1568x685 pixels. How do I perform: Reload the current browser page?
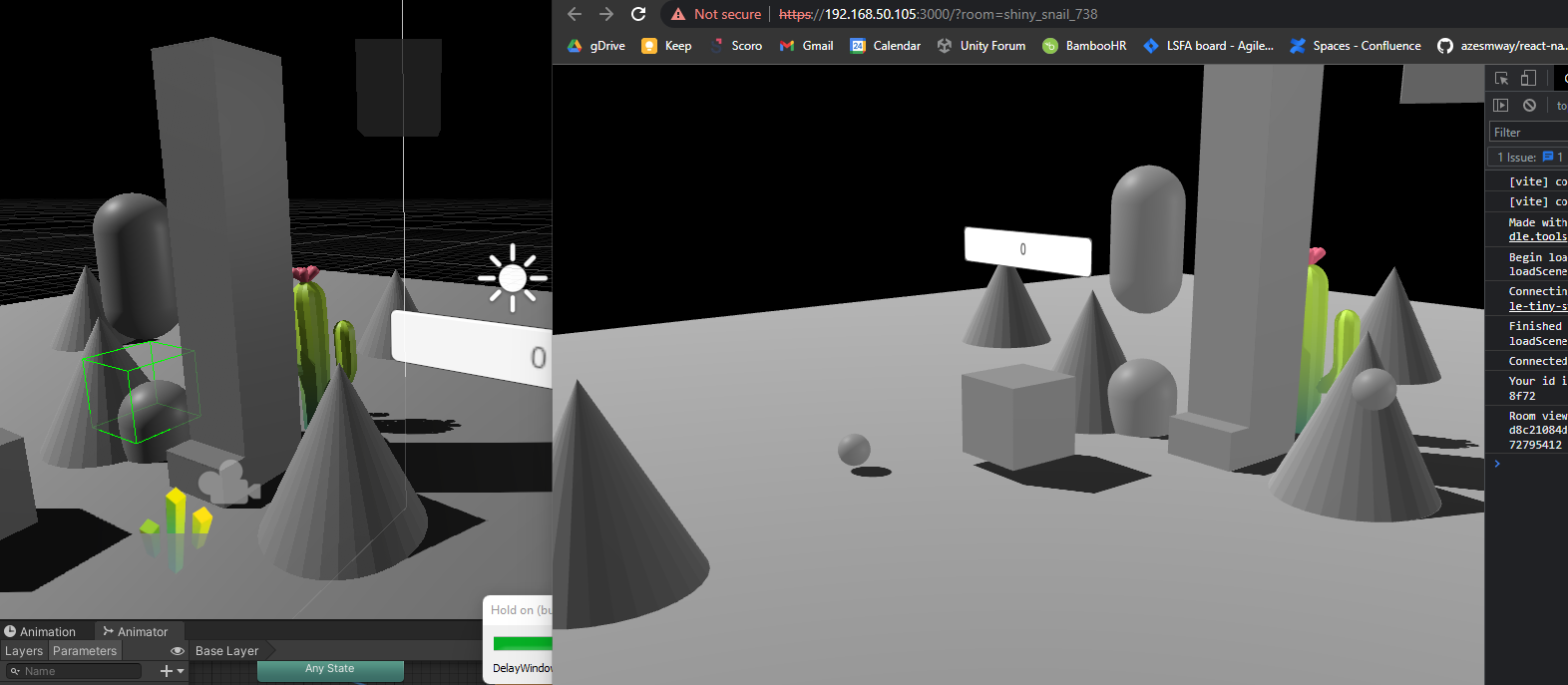(638, 14)
